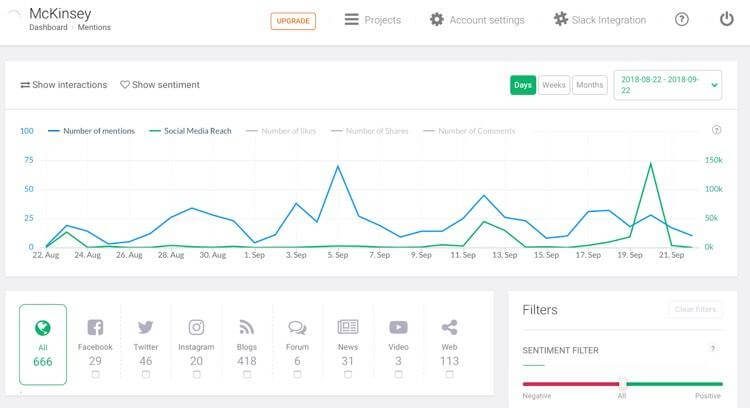This screenshot has height=408, width=750.
Task: Click the Mentions breadcrumb link
Action: click(94, 28)
